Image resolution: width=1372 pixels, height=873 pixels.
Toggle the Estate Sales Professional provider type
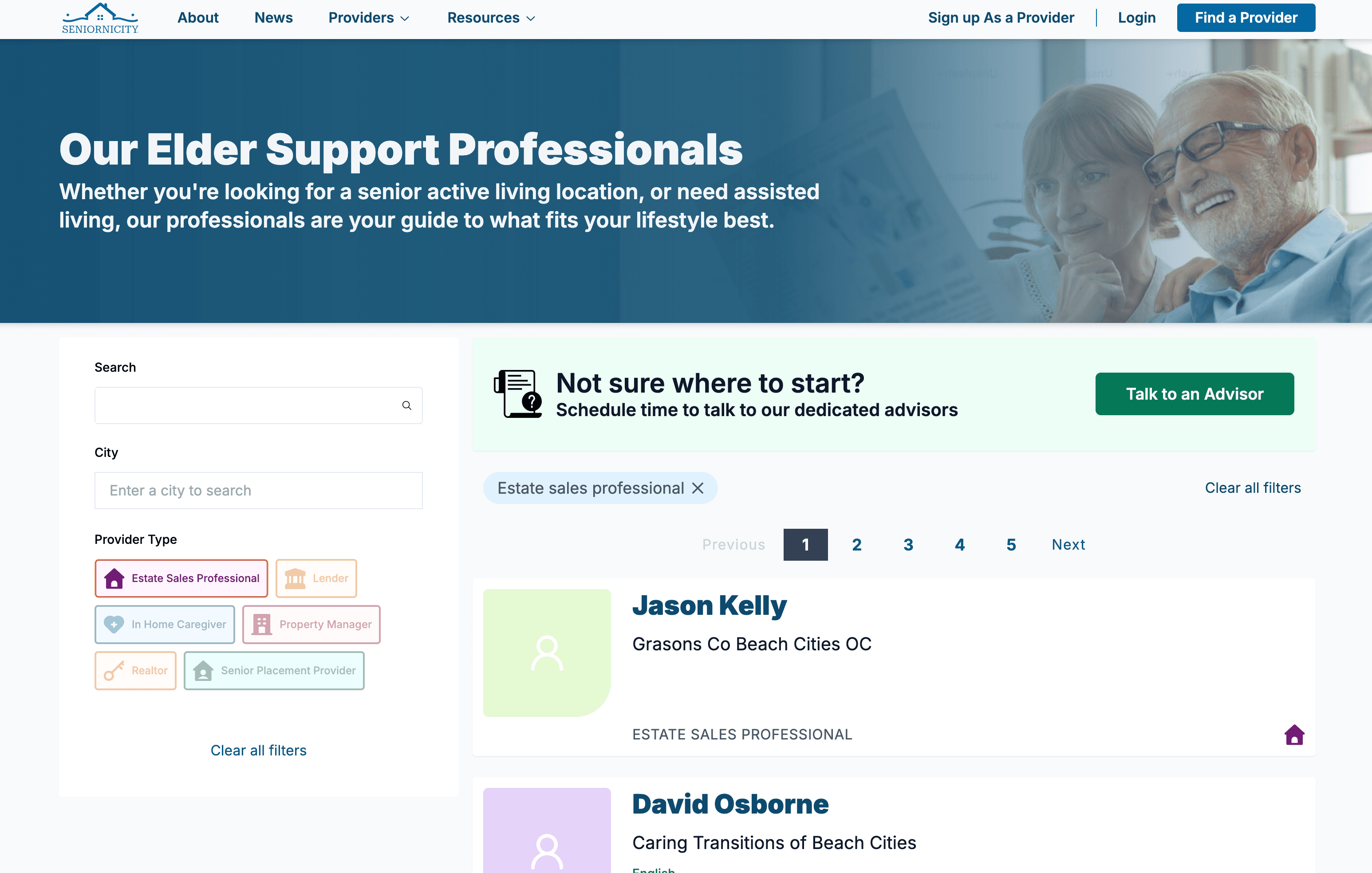point(181,578)
